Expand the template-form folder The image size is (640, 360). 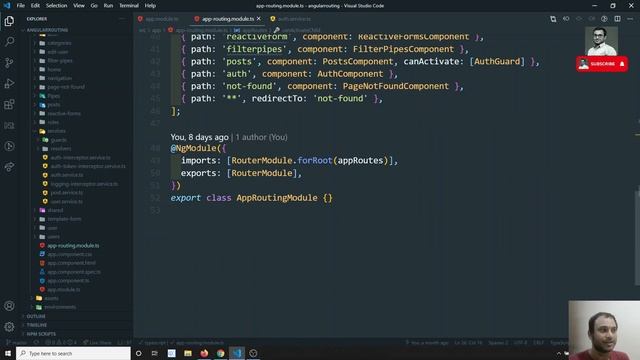click(64, 219)
